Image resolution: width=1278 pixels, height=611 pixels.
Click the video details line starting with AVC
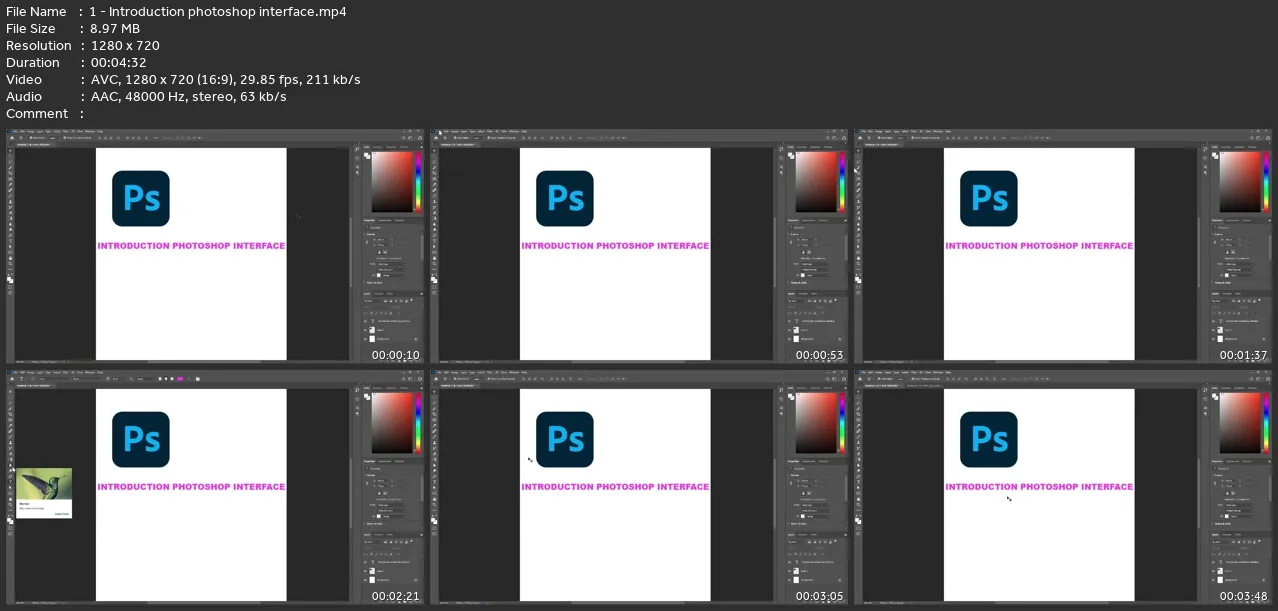(225, 80)
